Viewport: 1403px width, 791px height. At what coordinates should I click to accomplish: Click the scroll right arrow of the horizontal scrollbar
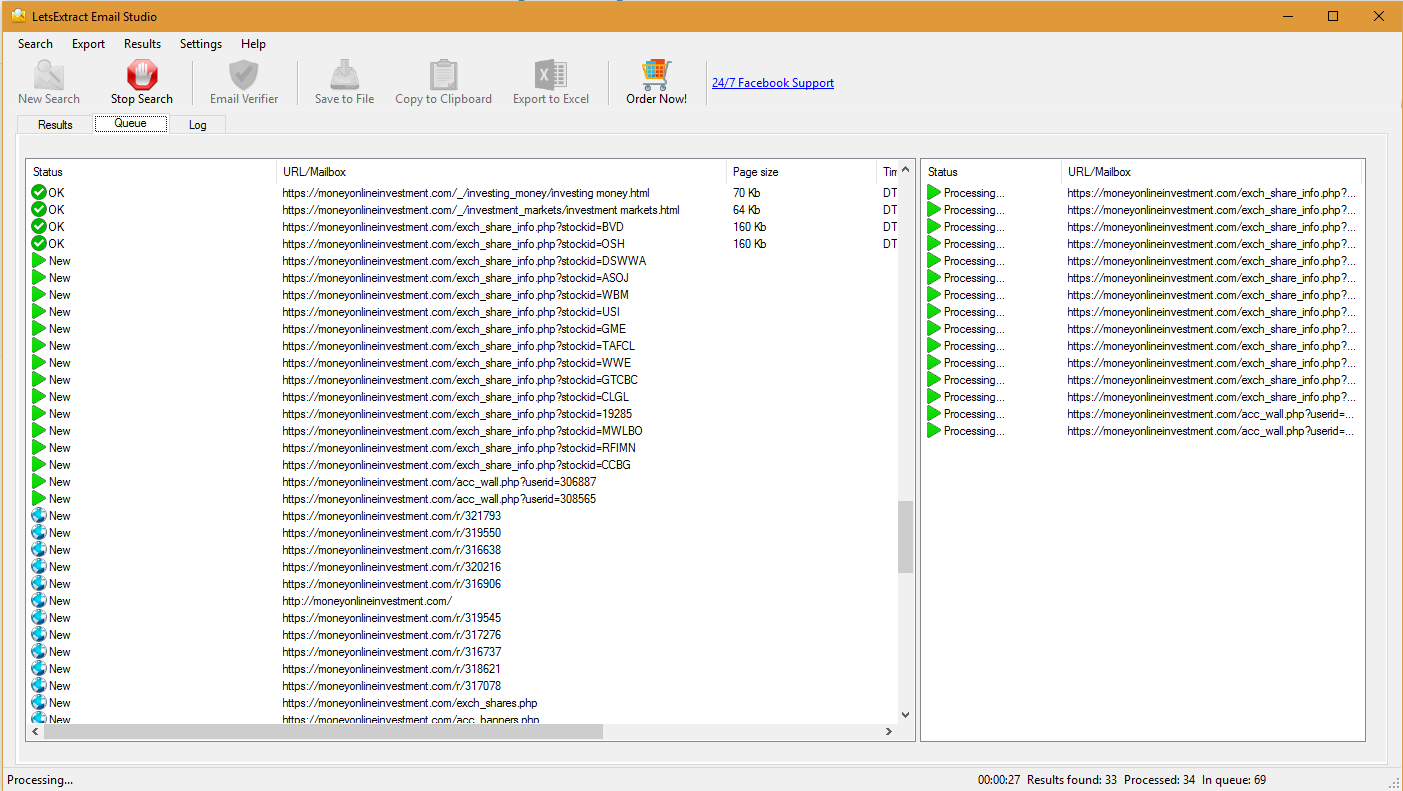point(888,732)
